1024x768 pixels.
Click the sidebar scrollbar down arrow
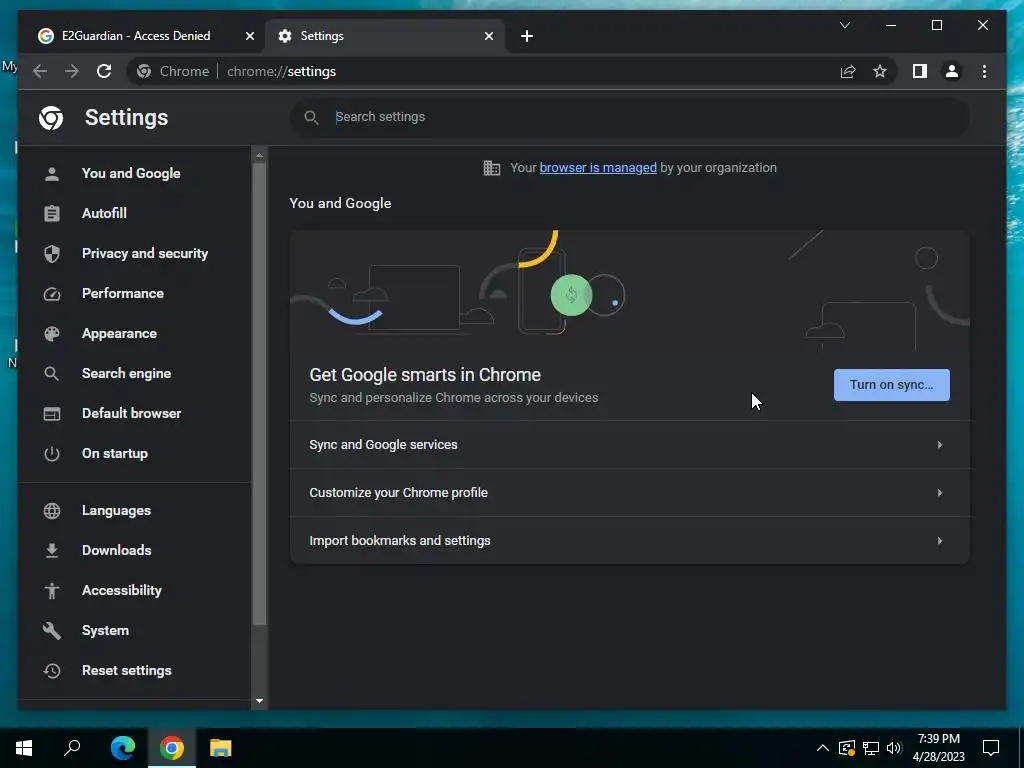pyautogui.click(x=259, y=701)
